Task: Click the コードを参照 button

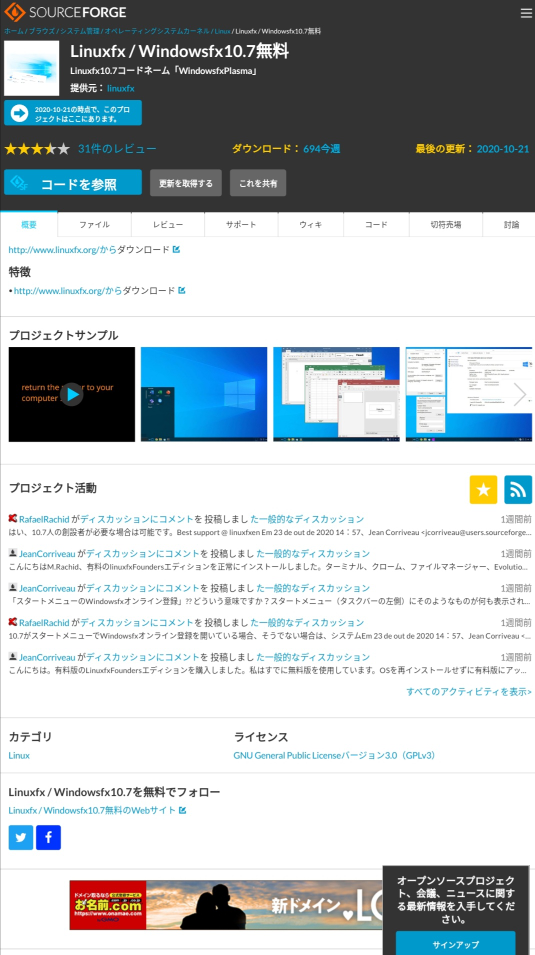Action: pos(73,183)
